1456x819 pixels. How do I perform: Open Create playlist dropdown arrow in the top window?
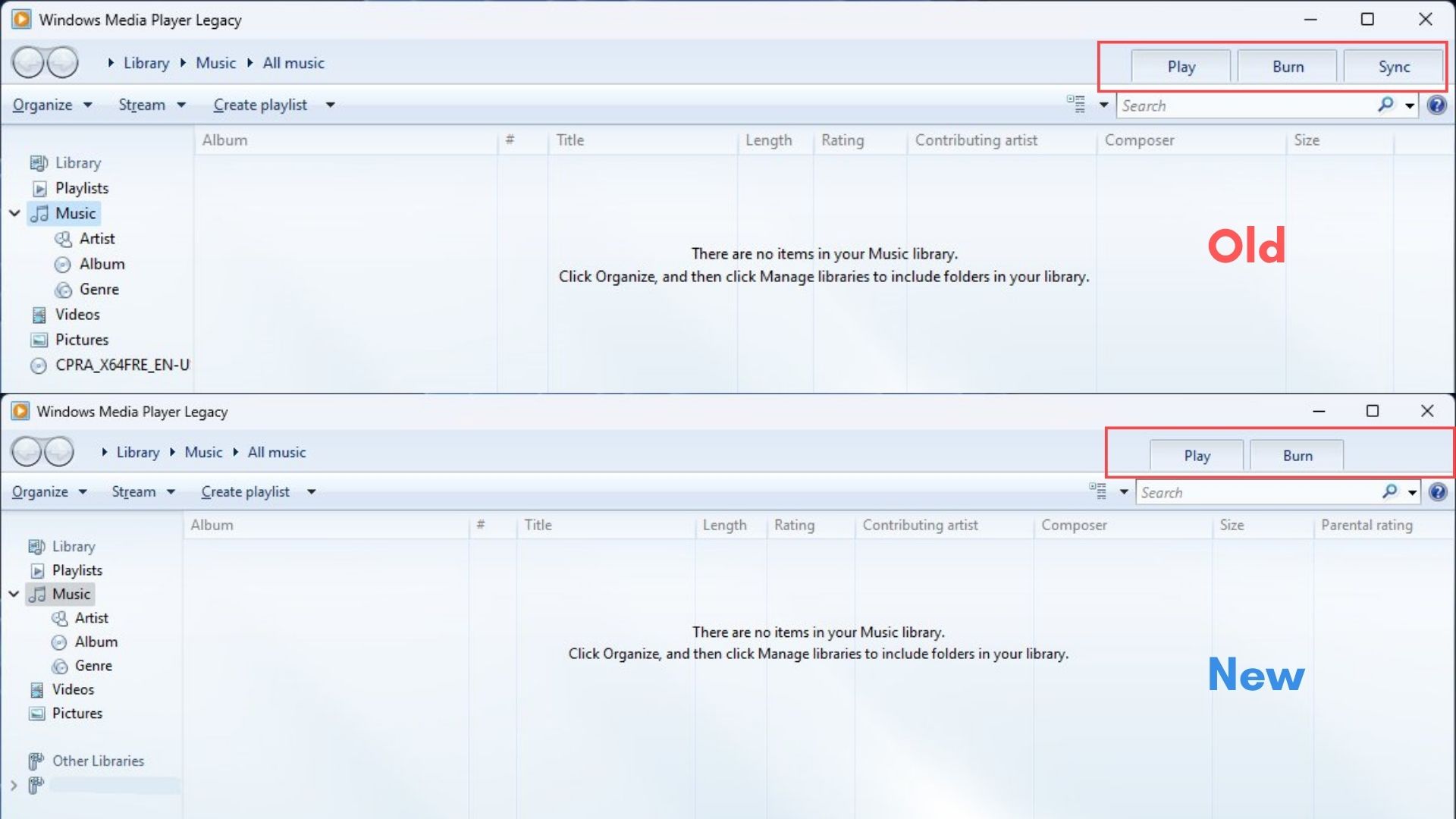click(331, 105)
